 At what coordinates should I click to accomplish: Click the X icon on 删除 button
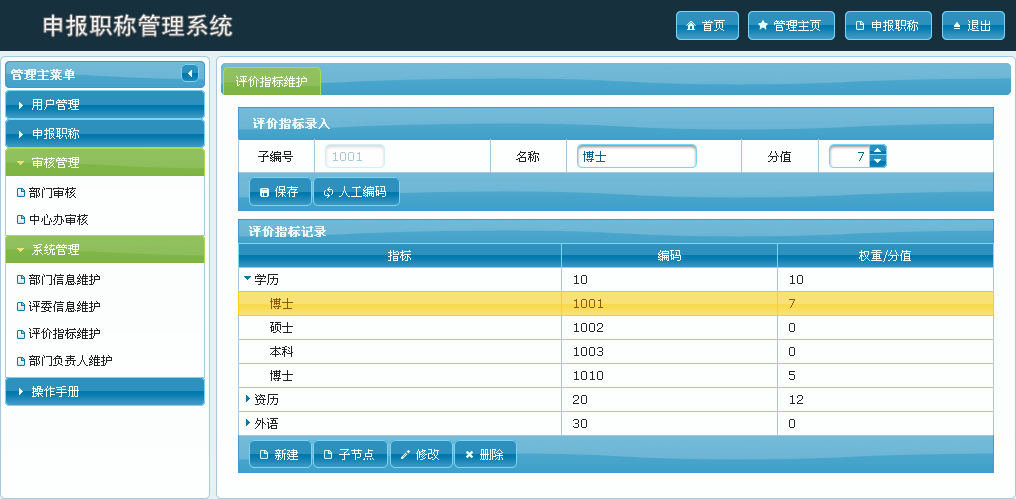469,455
